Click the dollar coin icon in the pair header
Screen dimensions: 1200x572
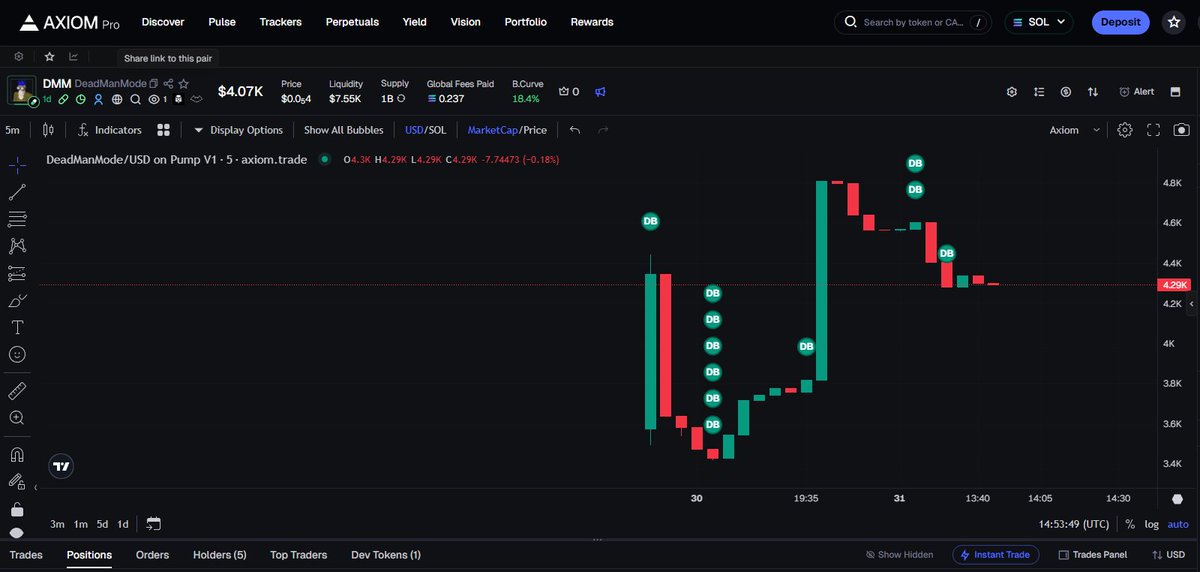(1066, 92)
